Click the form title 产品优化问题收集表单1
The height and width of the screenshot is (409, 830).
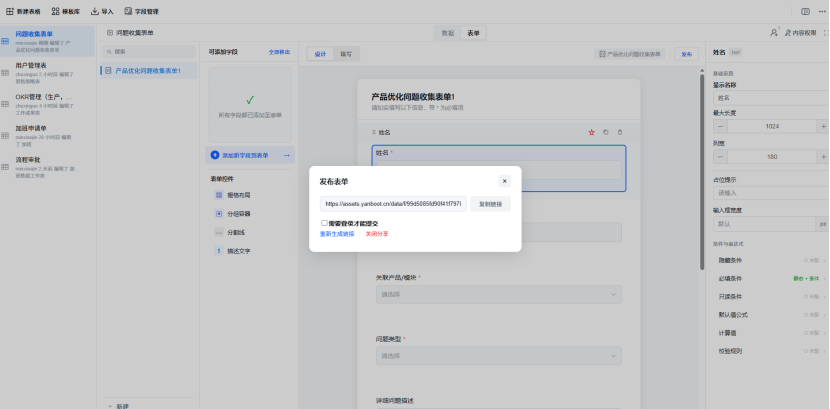(x=413, y=97)
